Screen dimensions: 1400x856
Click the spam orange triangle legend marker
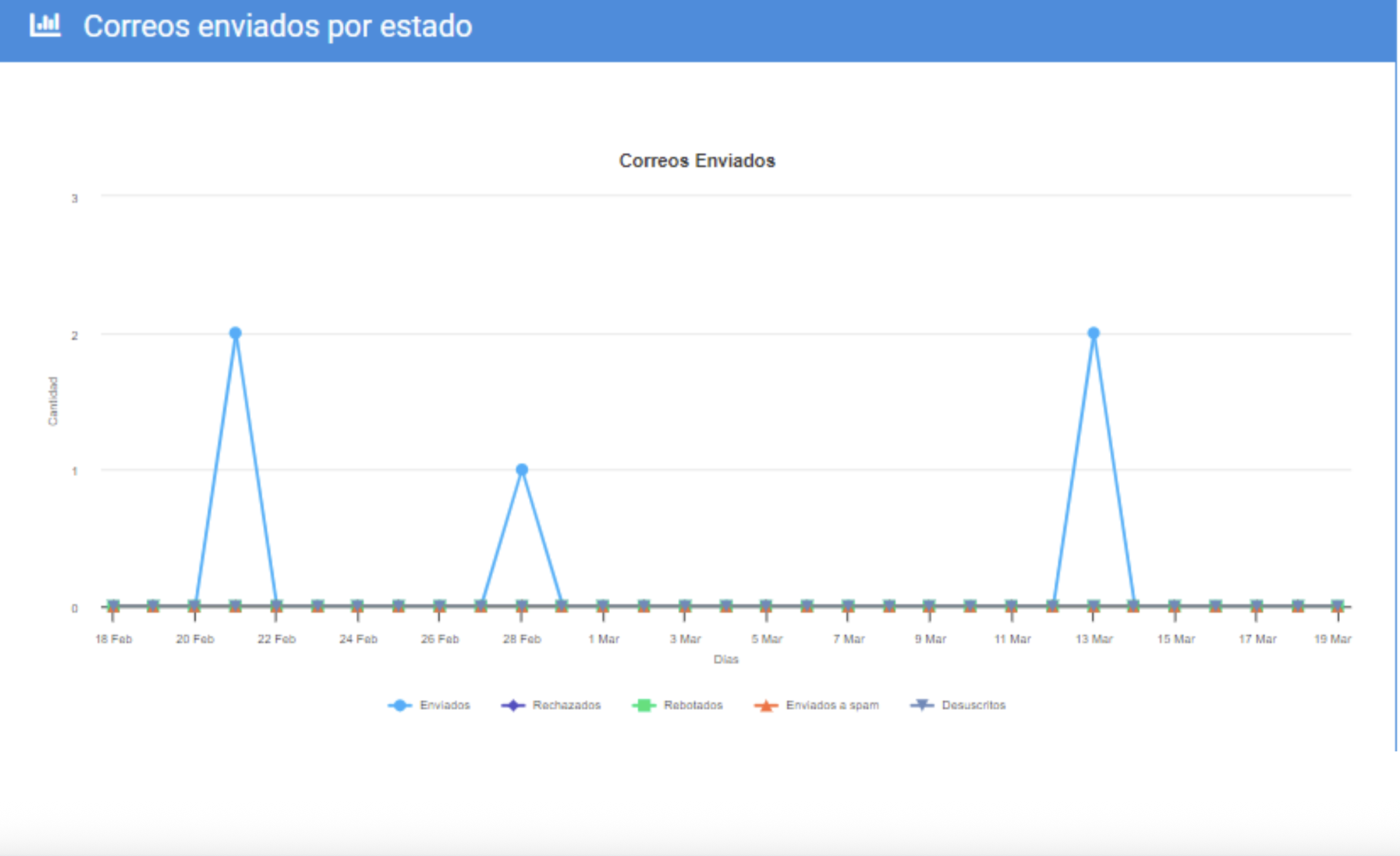coord(766,706)
